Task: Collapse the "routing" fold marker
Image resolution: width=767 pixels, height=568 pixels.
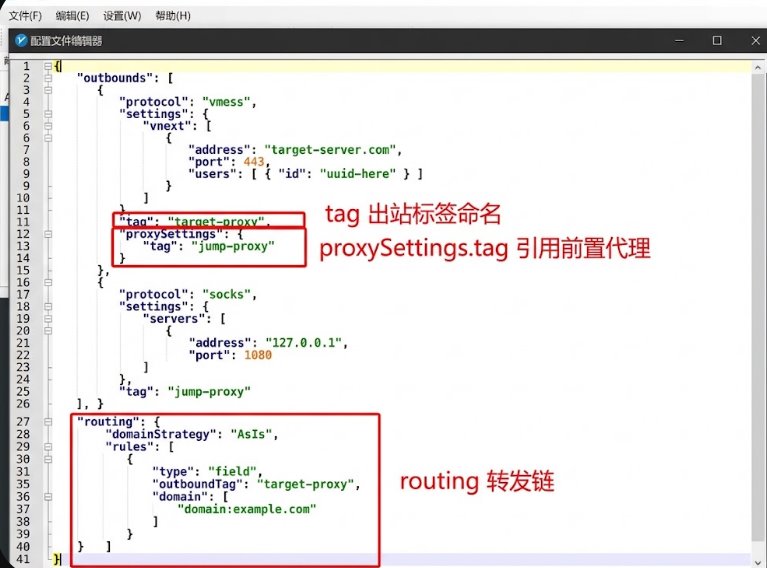Action: [x=48, y=422]
